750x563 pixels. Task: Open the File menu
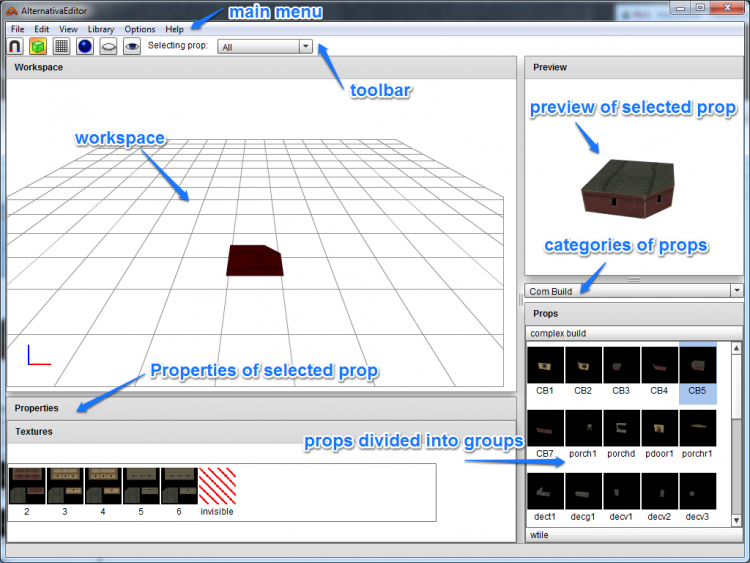pos(17,29)
